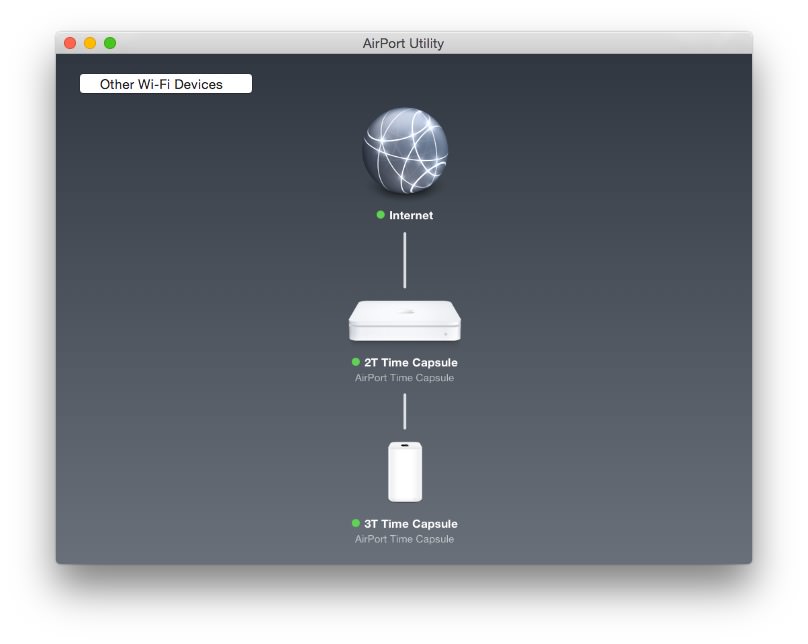Maximize the AirPort Utility window with green button

coord(110,43)
